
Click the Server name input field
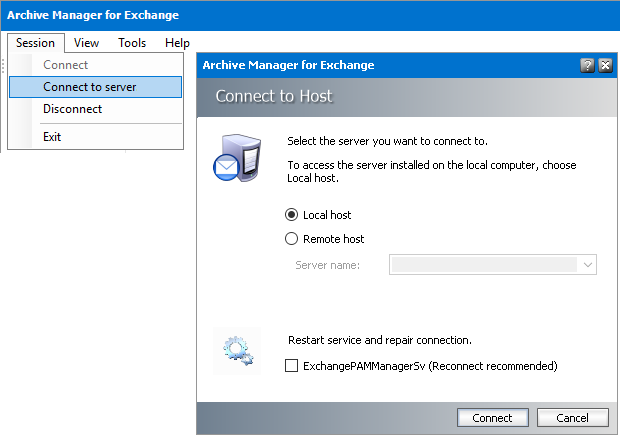[x=484, y=265]
